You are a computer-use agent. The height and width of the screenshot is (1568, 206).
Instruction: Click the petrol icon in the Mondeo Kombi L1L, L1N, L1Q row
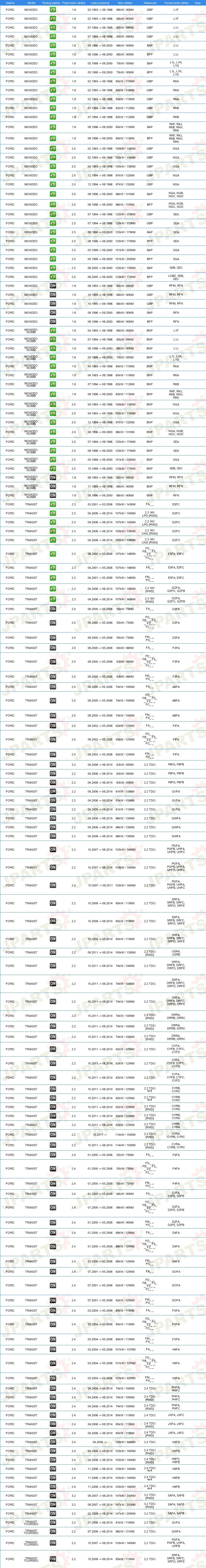pyautogui.click(x=53, y=358)
